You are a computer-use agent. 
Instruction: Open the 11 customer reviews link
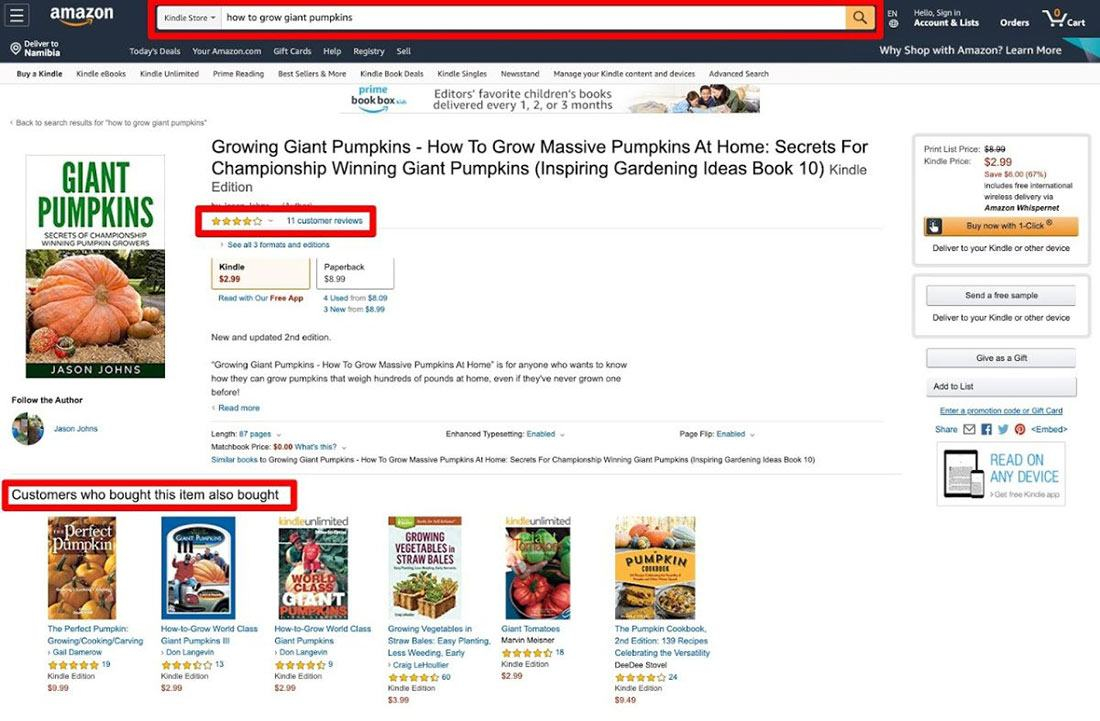tap(324, 221)
